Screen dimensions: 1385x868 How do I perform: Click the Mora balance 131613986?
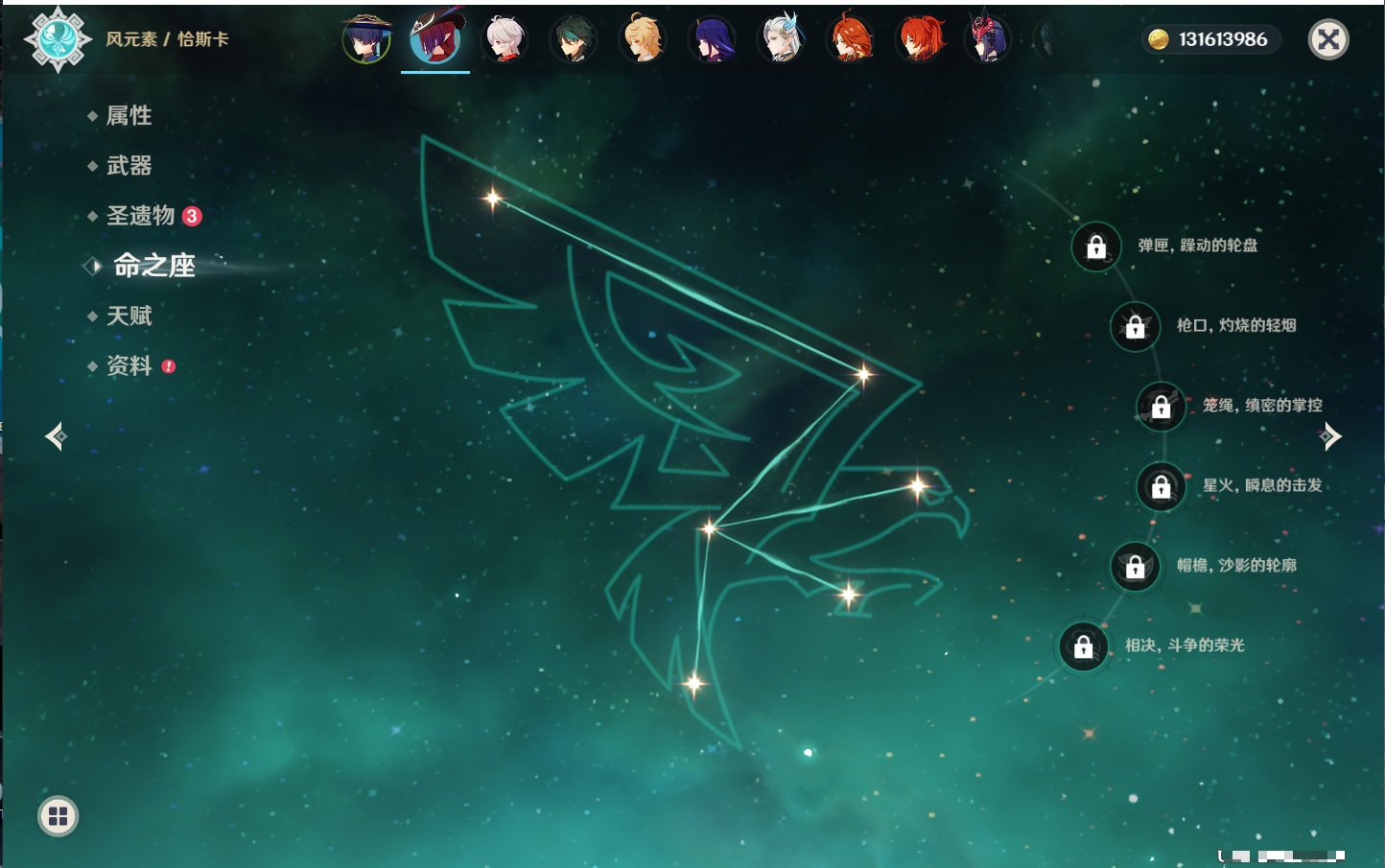[1209, 39]
